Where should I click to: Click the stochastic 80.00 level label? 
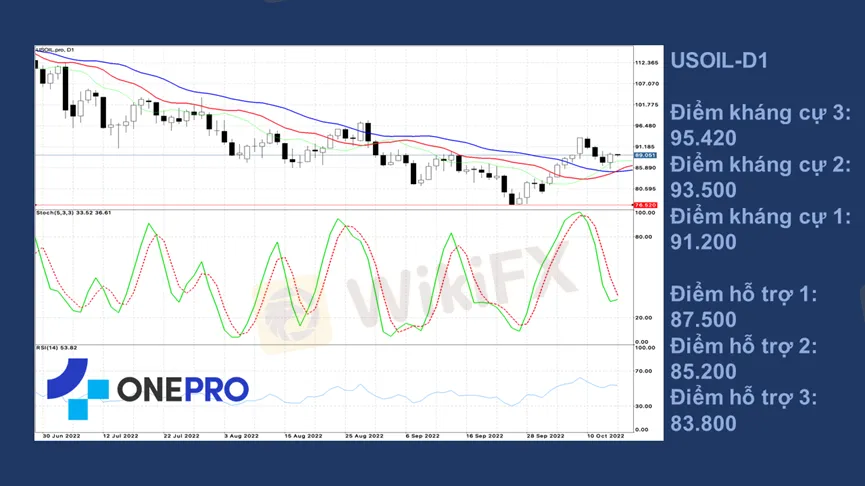click(x=643, y=237)
